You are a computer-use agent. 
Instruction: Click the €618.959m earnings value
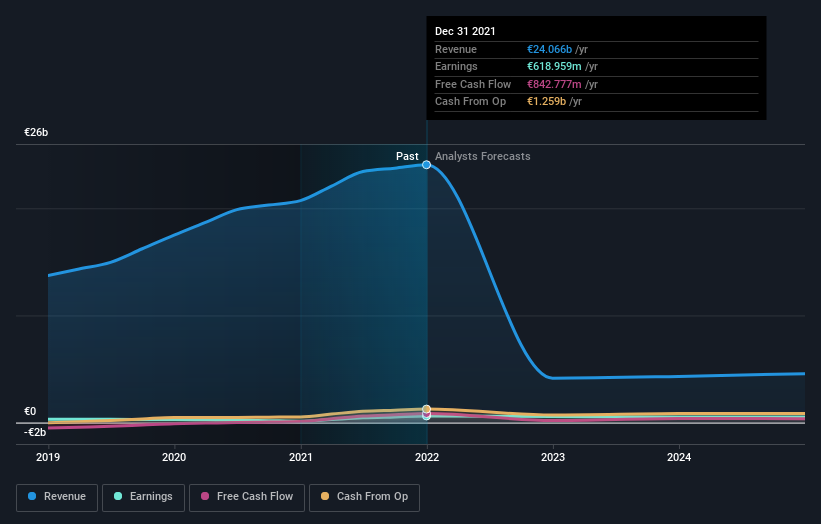[554, 66]
